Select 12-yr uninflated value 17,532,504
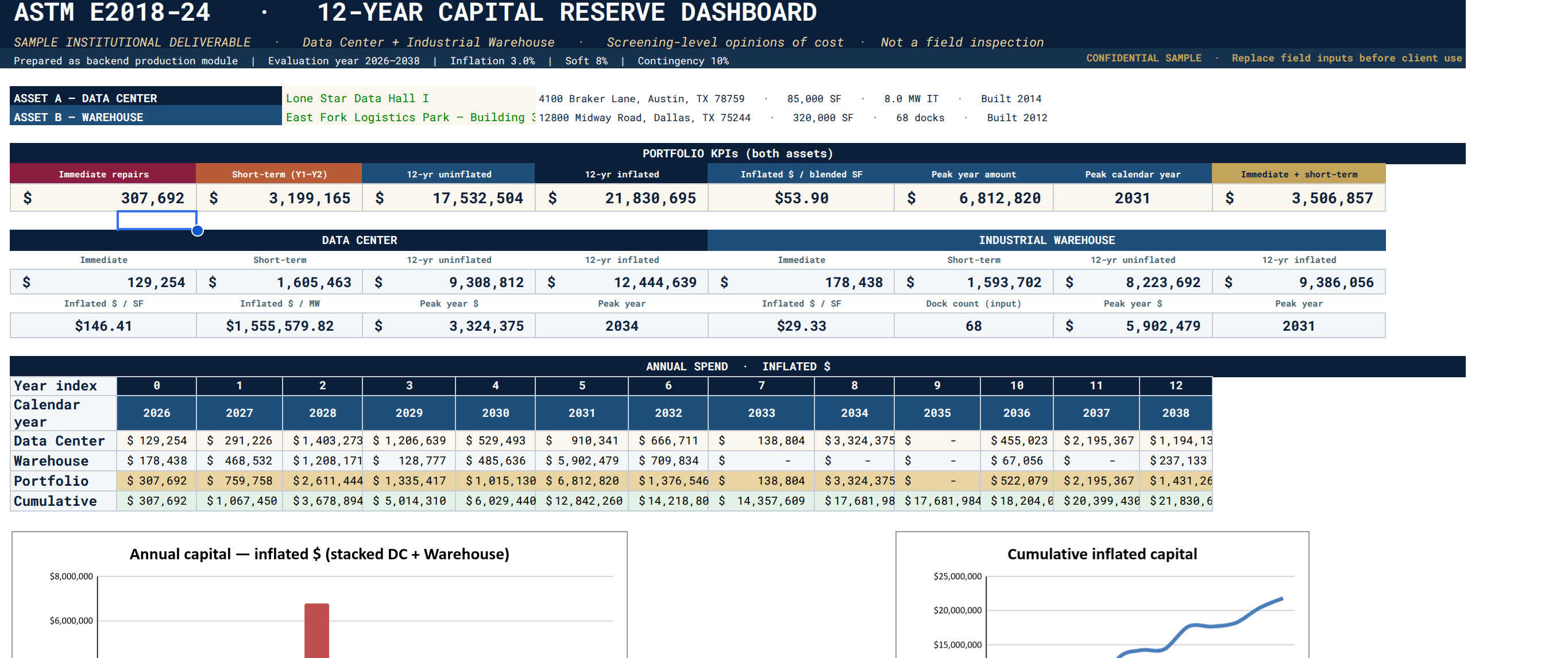 (x=449, y=198)
